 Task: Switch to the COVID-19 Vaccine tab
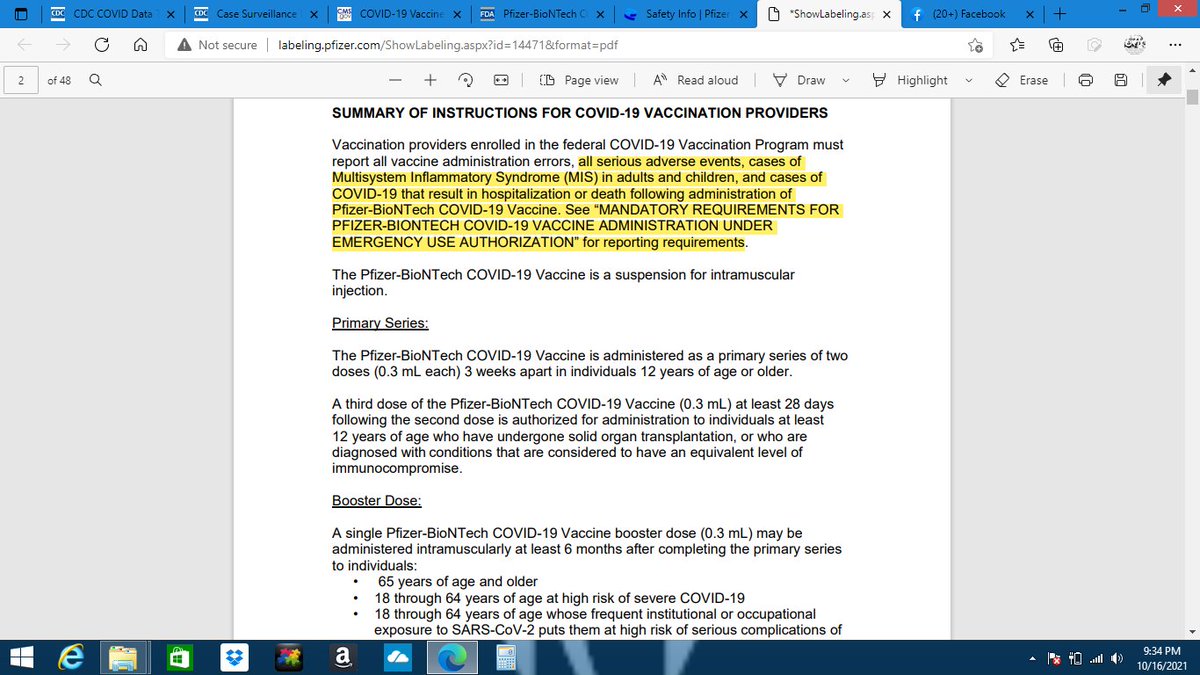click(x=400, y=14)
